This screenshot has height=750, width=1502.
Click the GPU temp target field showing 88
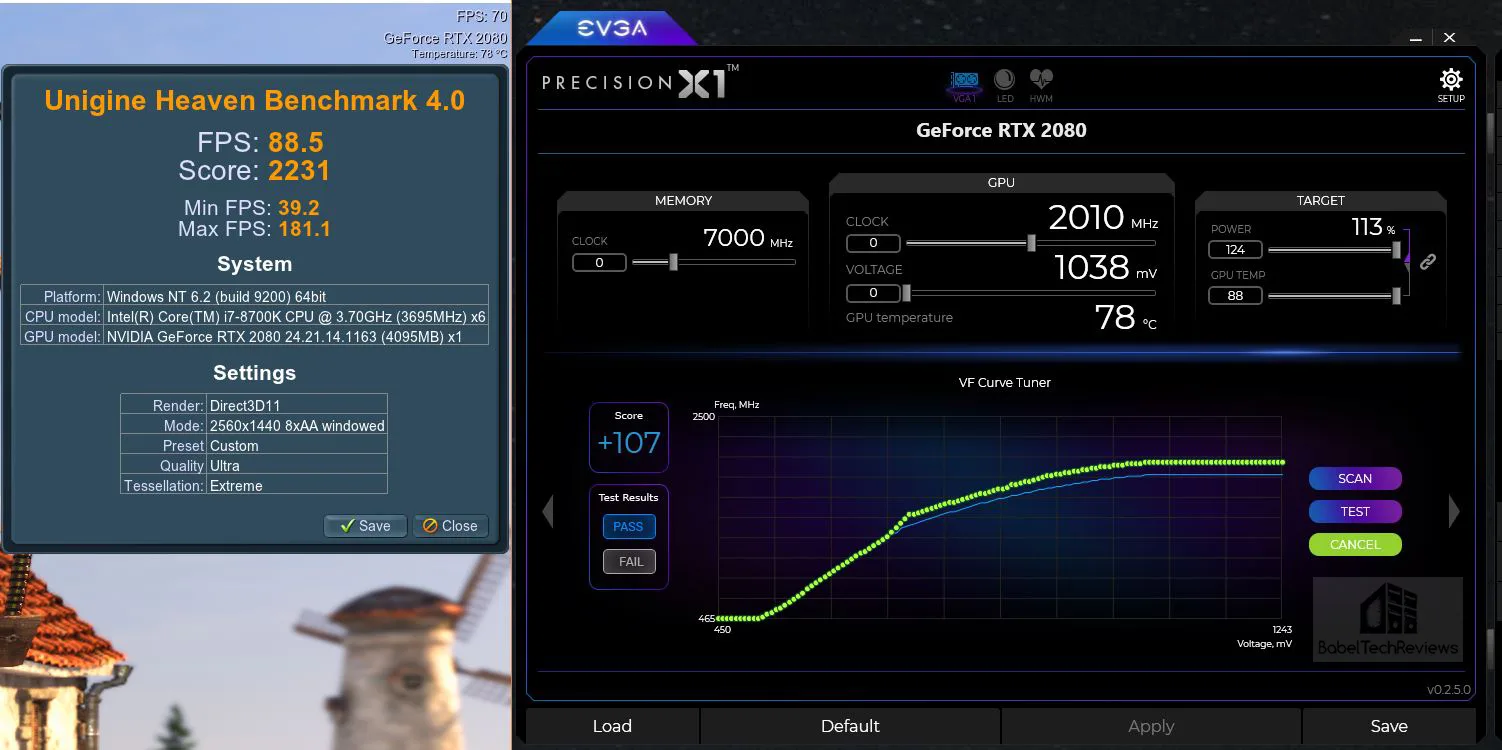[1235, 296]
